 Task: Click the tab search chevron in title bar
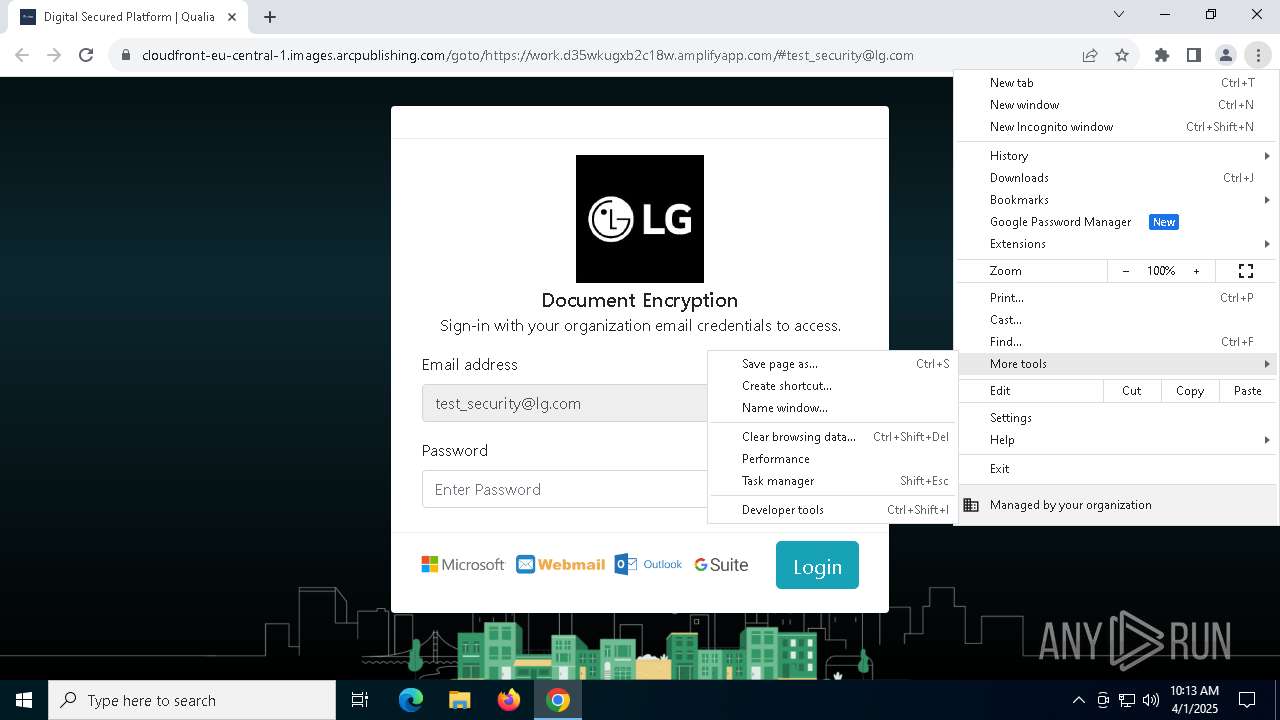pyautogui.click(x=1119, y=14)
